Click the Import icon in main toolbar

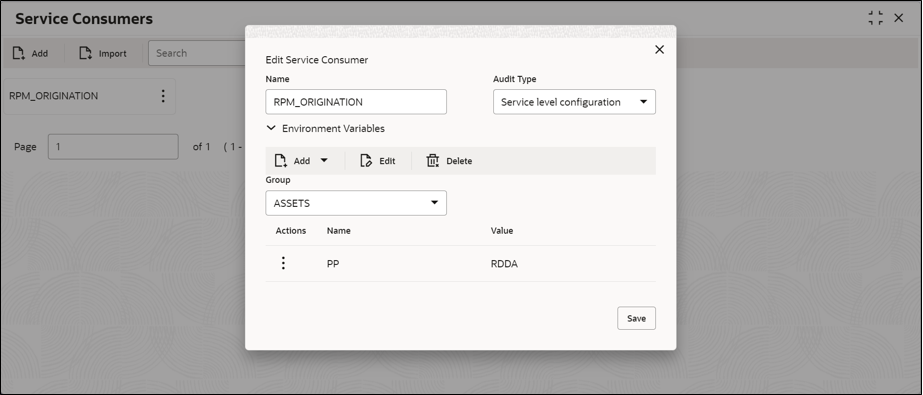click(x=86, y=54)
